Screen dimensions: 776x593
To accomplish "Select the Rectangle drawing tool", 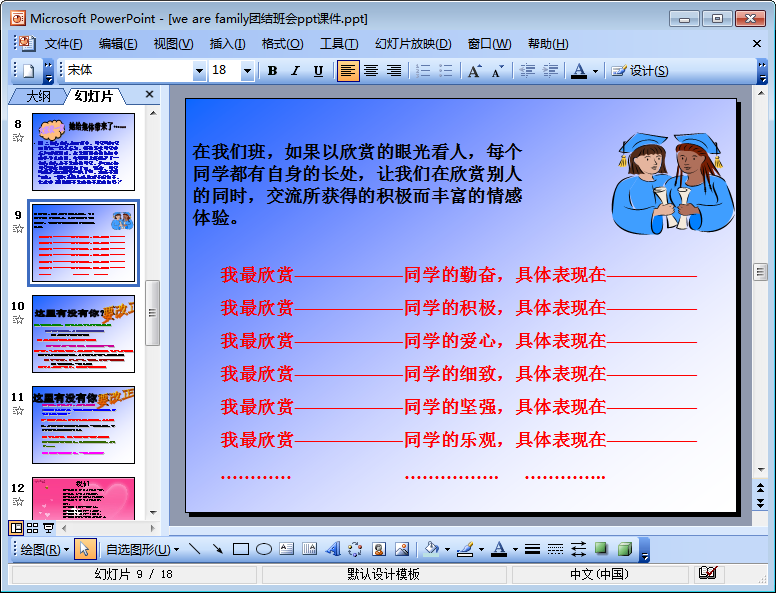I will click(241, 549).
